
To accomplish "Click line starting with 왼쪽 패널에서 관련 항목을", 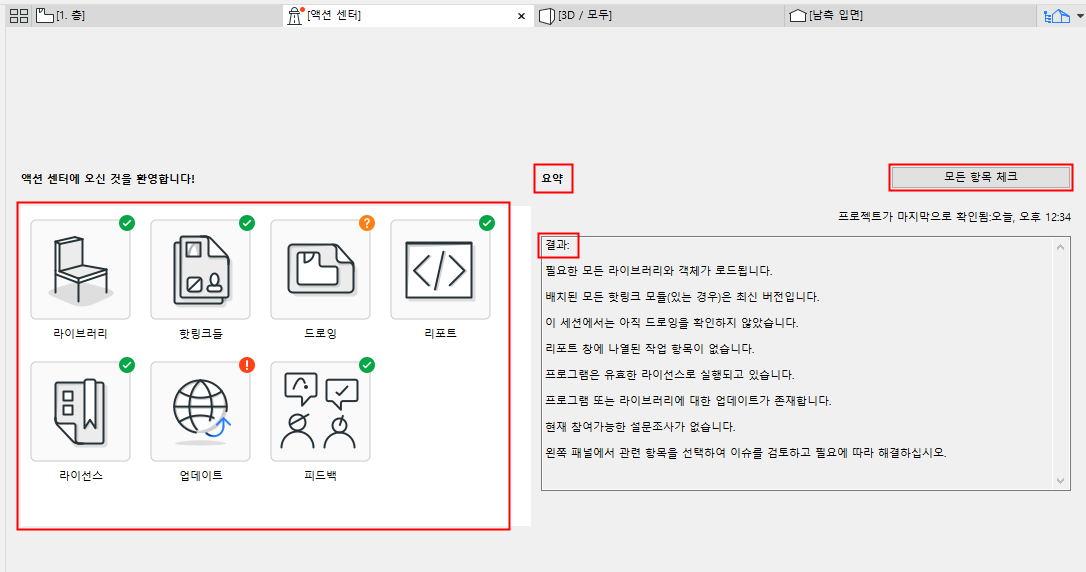I will tap(746, 453).
